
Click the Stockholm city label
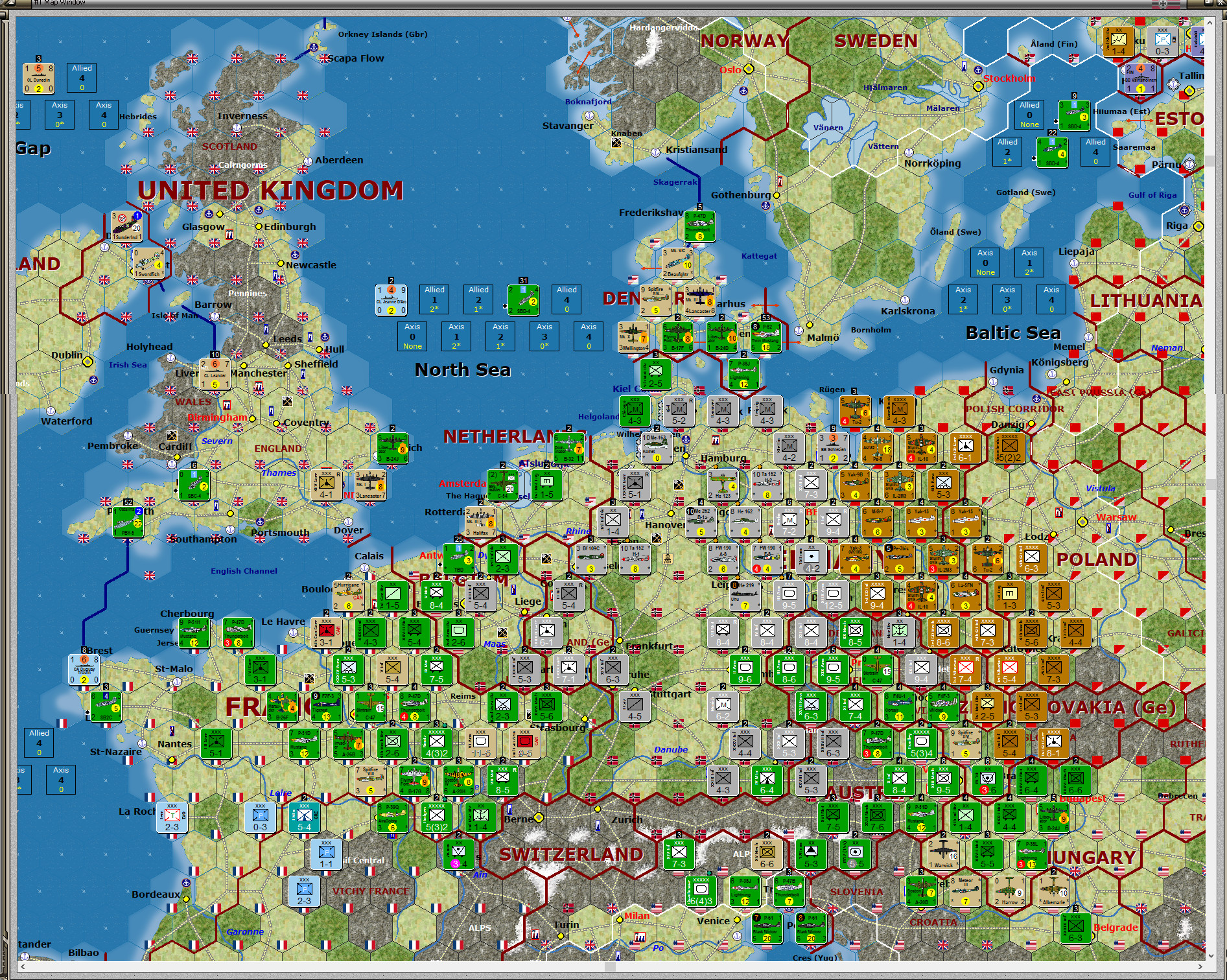(1009, 78)
